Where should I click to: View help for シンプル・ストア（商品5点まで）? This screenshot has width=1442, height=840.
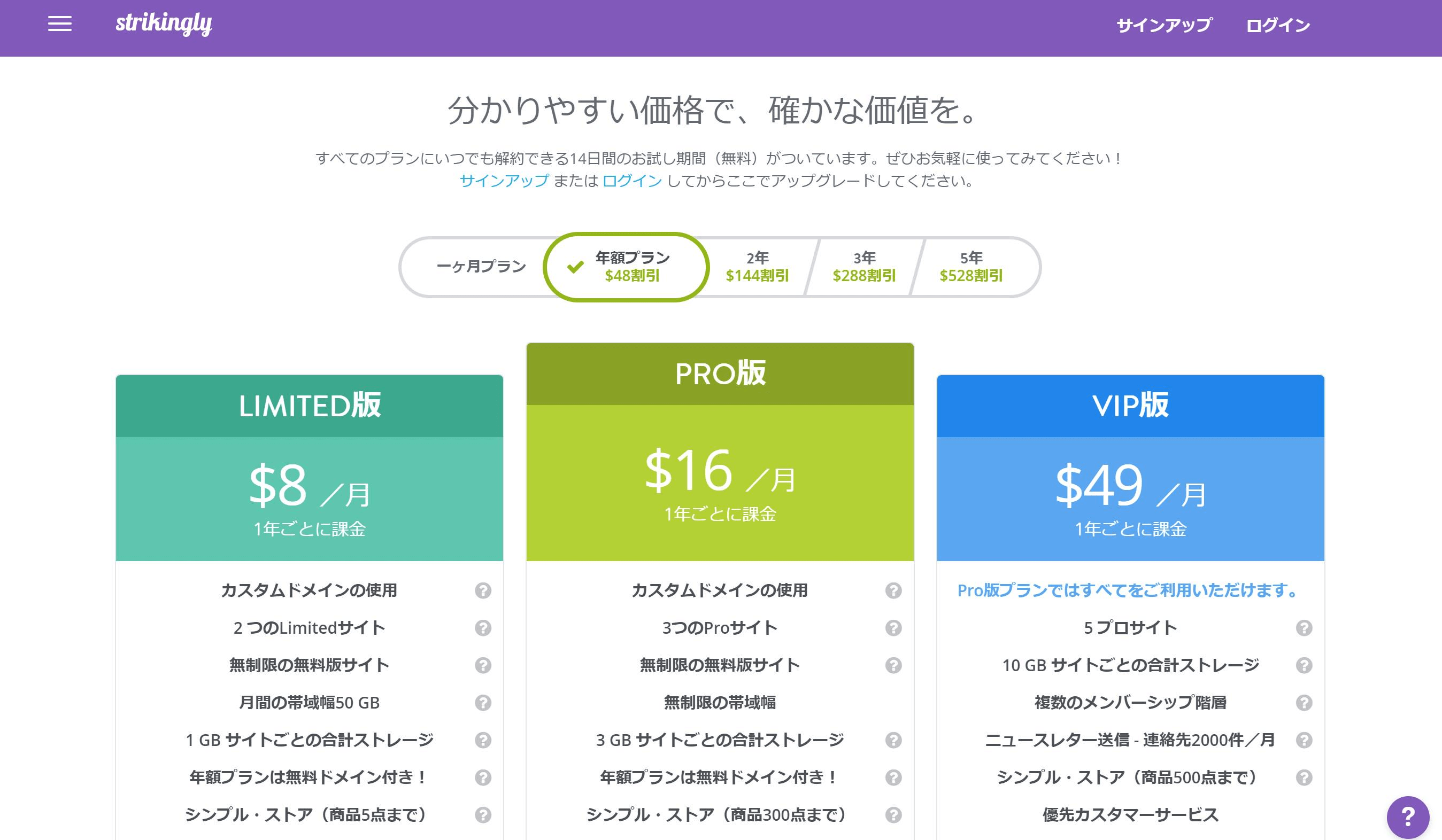pos(483,815)
